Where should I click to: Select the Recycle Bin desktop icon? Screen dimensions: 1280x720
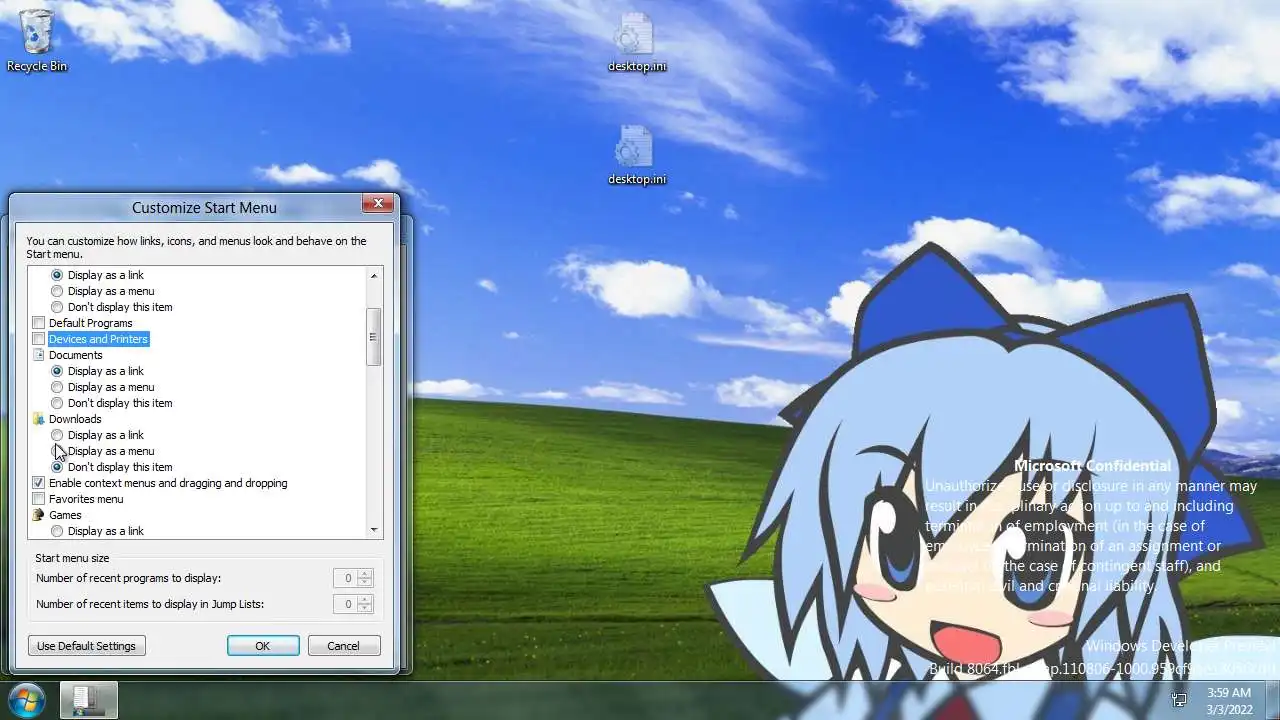click(x=37, y=40)
